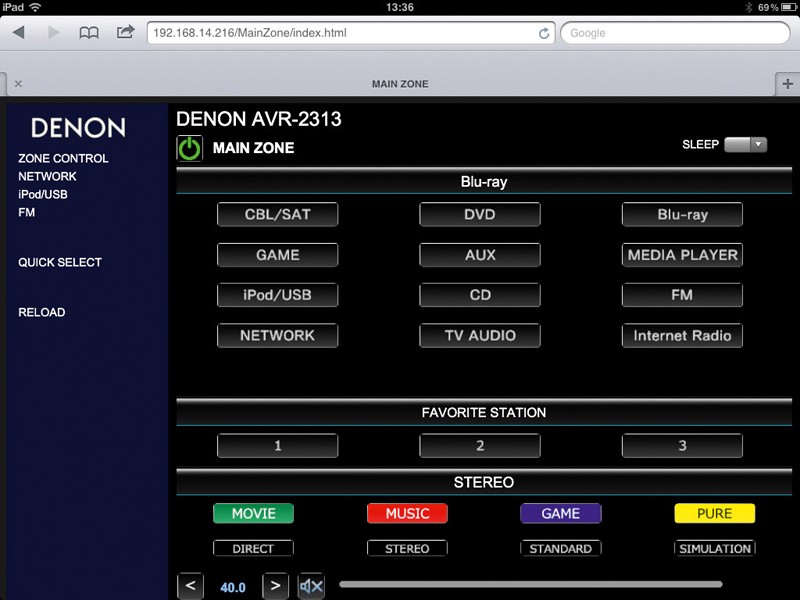Choose favorite station 1
The height and width of the screenshot is (600, 800).
(278, 445)
